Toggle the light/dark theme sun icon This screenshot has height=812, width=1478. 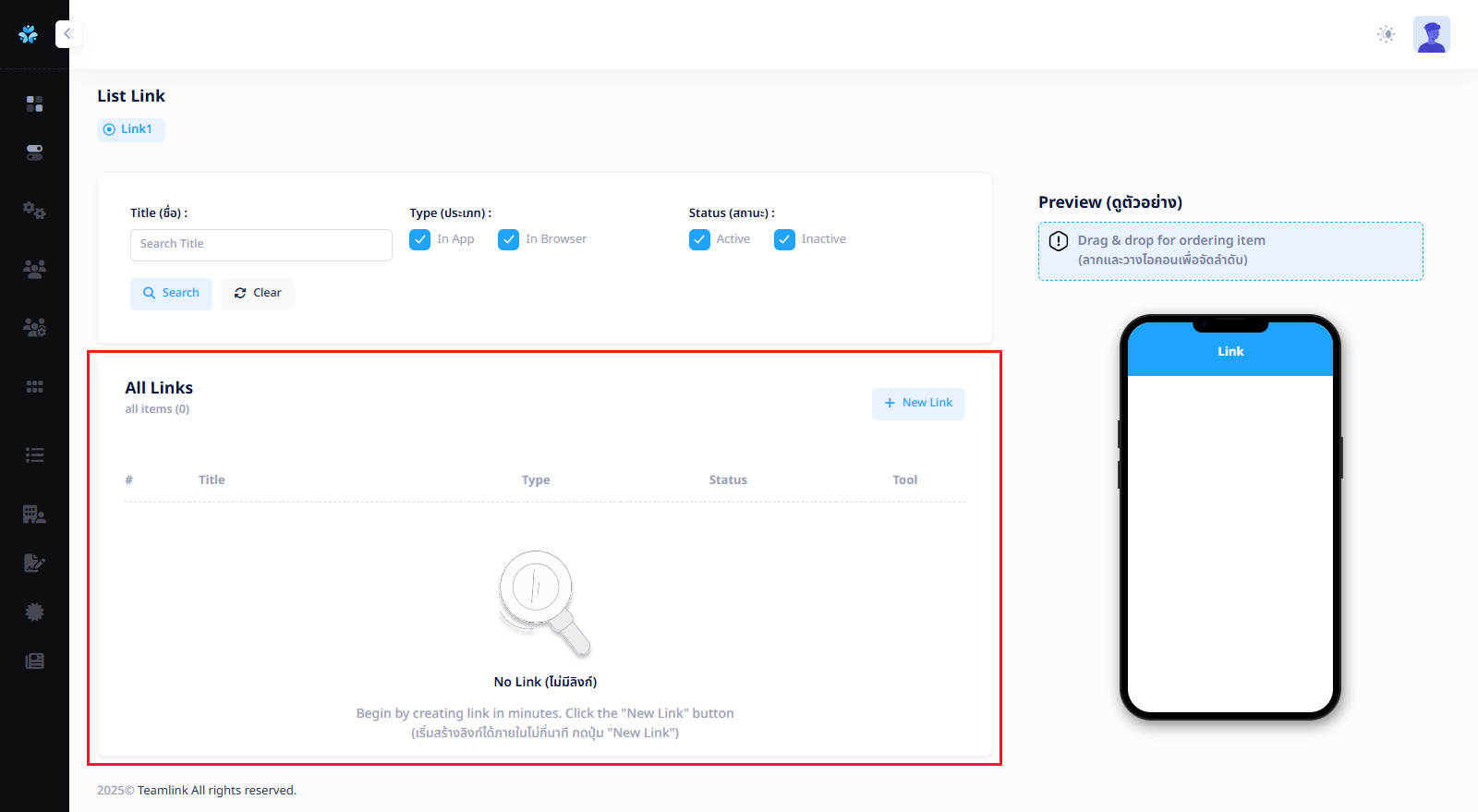1386,34
